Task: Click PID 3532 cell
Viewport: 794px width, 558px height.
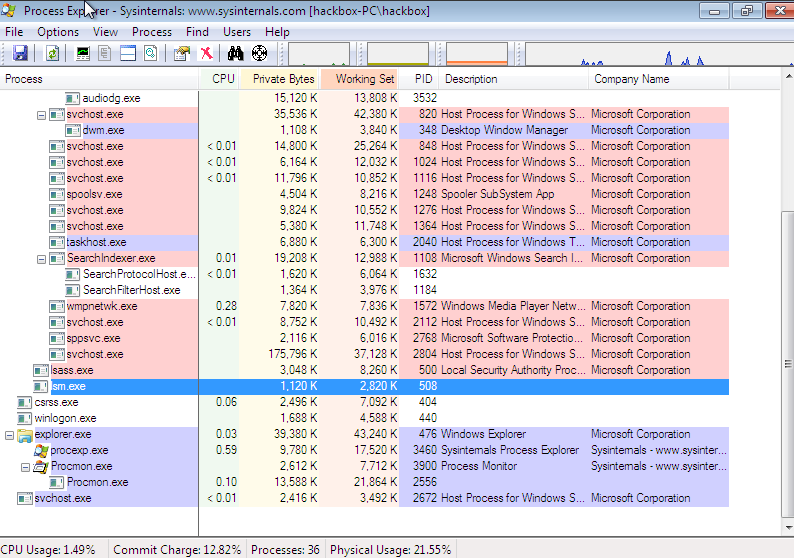Action: [425, 98]
